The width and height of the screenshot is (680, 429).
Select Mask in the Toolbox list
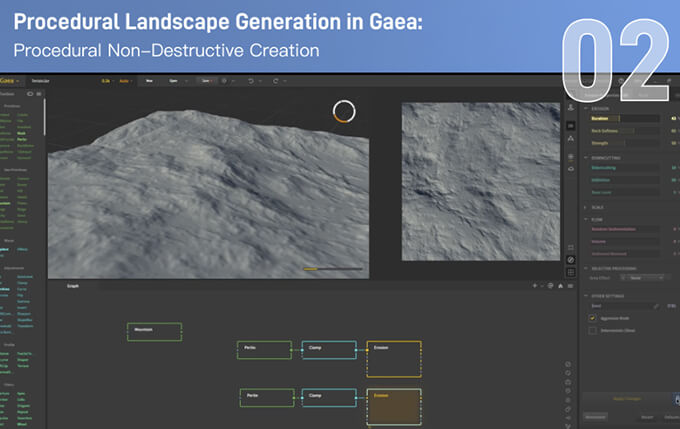coord(21,133)
